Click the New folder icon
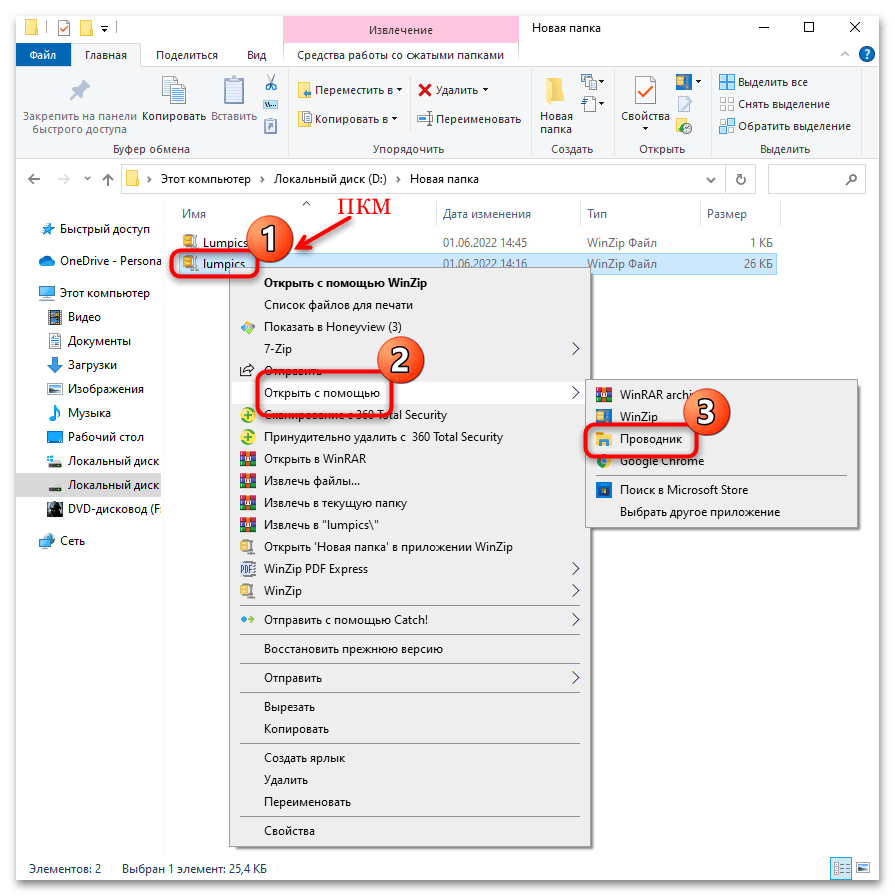Image resolution: width=895 pixels, height=896 pixels. pyautogui.click(x=556, y=93)
